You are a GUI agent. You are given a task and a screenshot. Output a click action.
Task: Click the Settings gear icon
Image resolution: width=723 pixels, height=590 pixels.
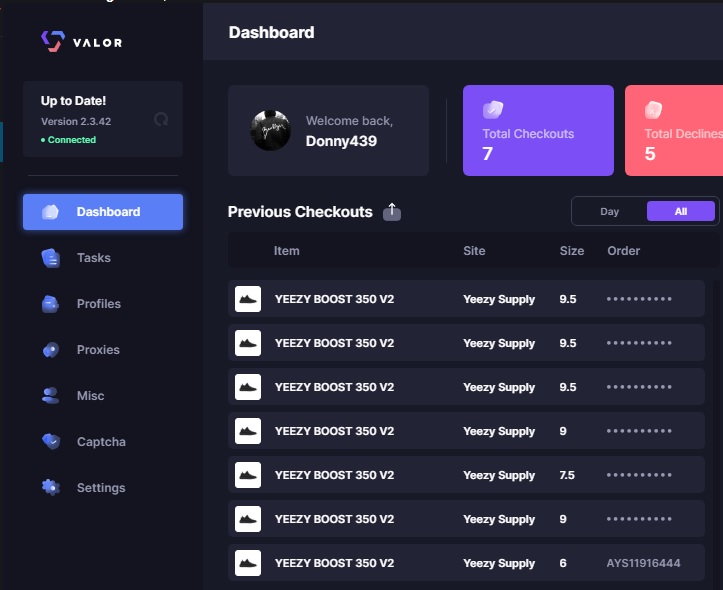point(51,487)
